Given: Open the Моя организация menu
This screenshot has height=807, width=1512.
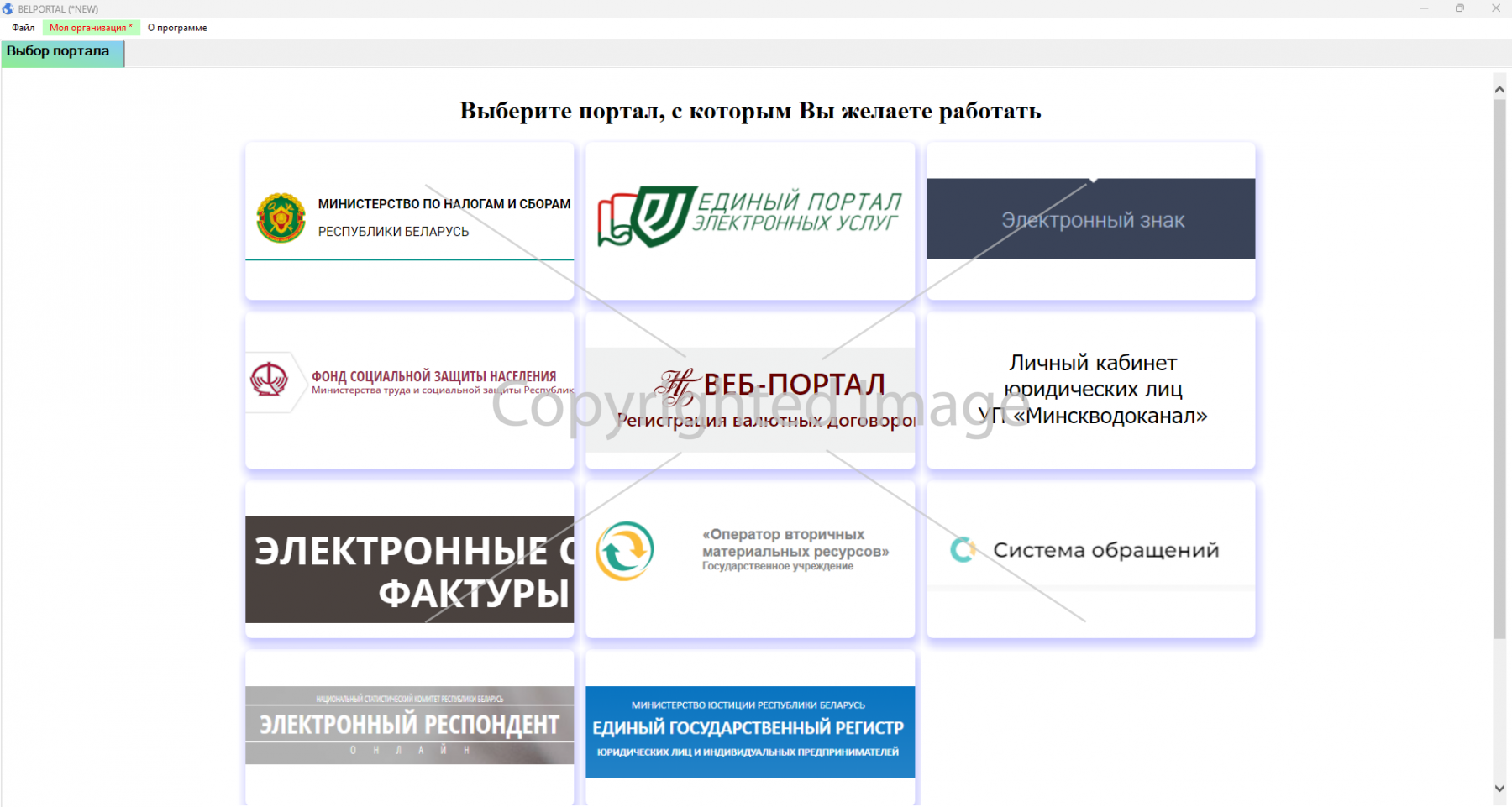Looking at the screenshot, I should pyautogui.click(x=91, y=28).
